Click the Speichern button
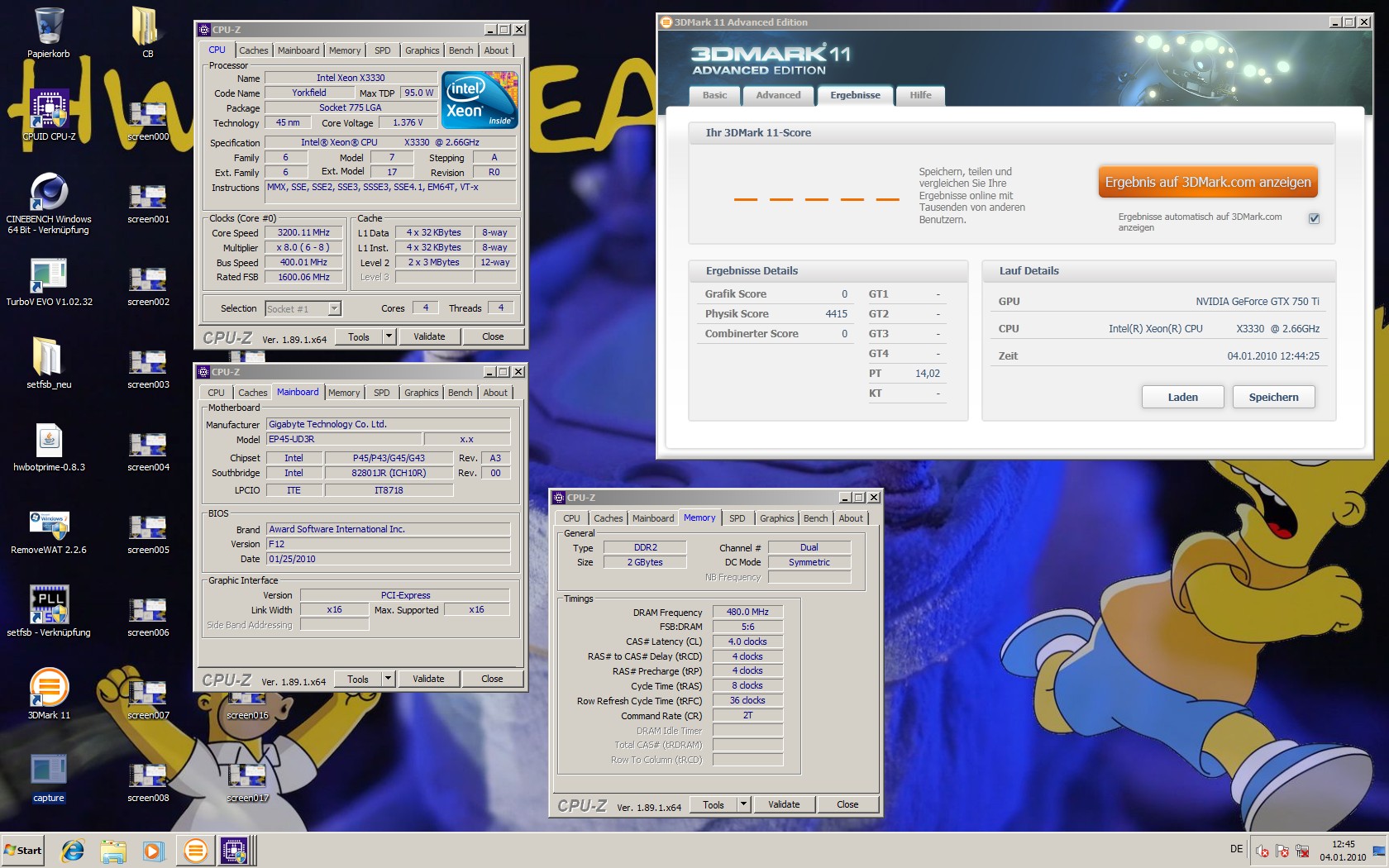 [1273, 397]
